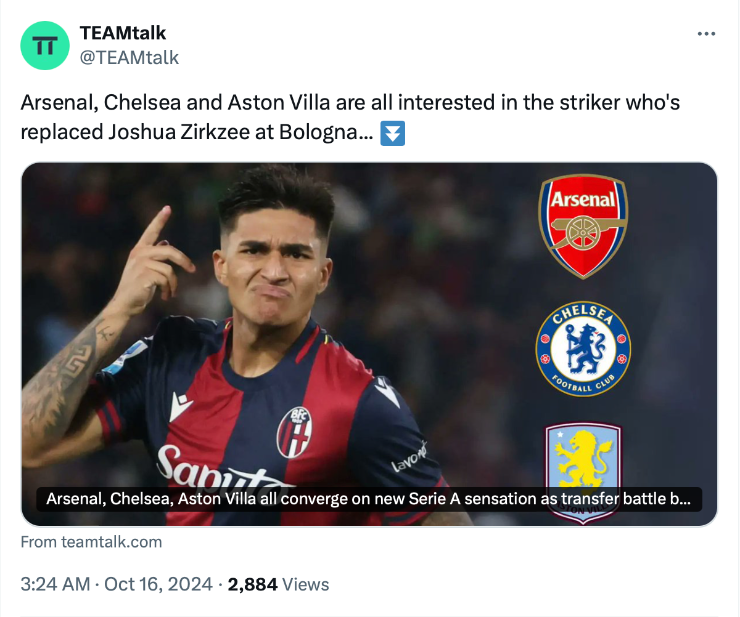Click the blue down-arrow emoji in tweet
Image resolution: width=740 pixels, height=617 pixels.
[393, 134]
